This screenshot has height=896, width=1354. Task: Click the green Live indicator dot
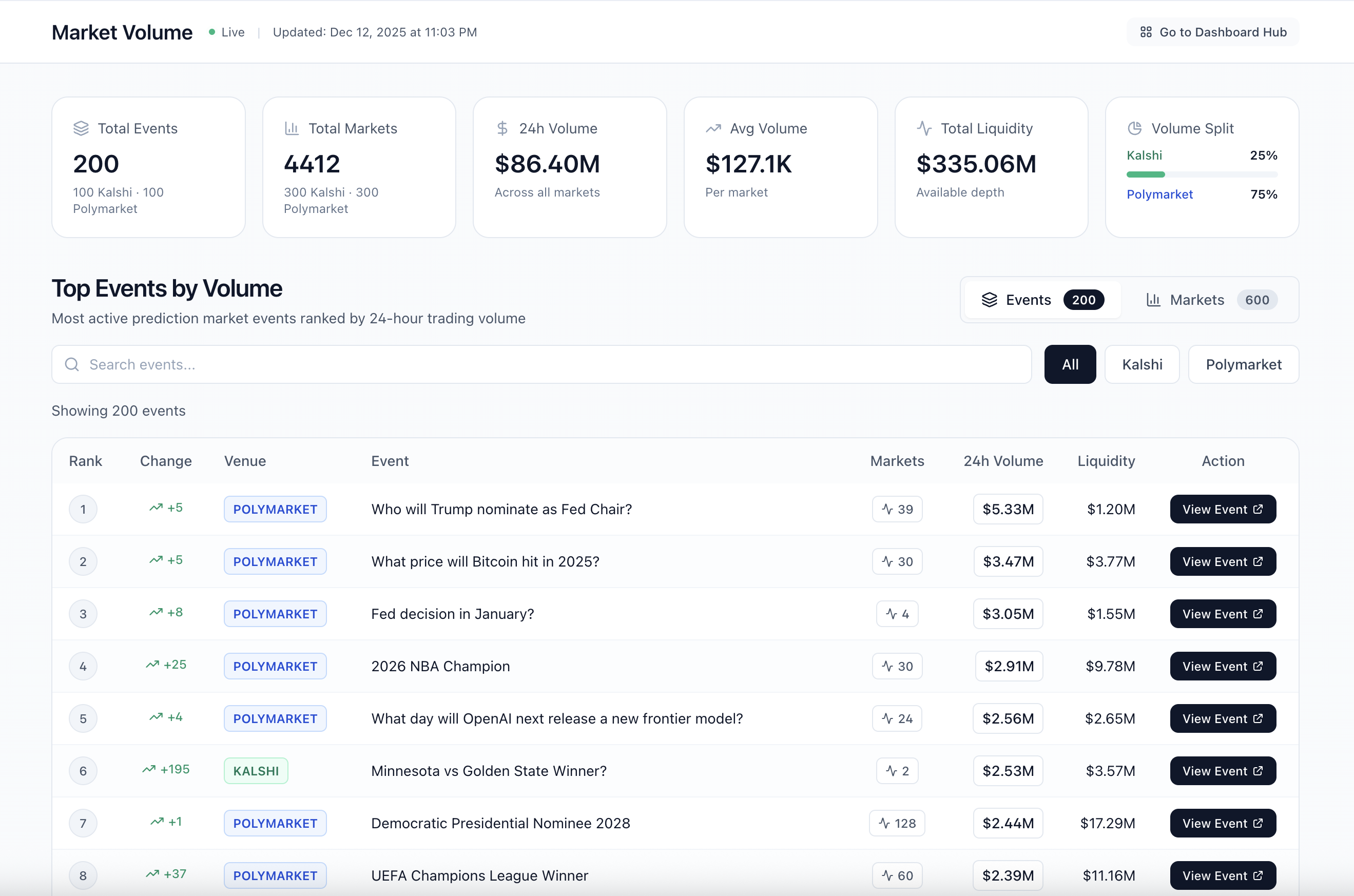tap(212, 31)
